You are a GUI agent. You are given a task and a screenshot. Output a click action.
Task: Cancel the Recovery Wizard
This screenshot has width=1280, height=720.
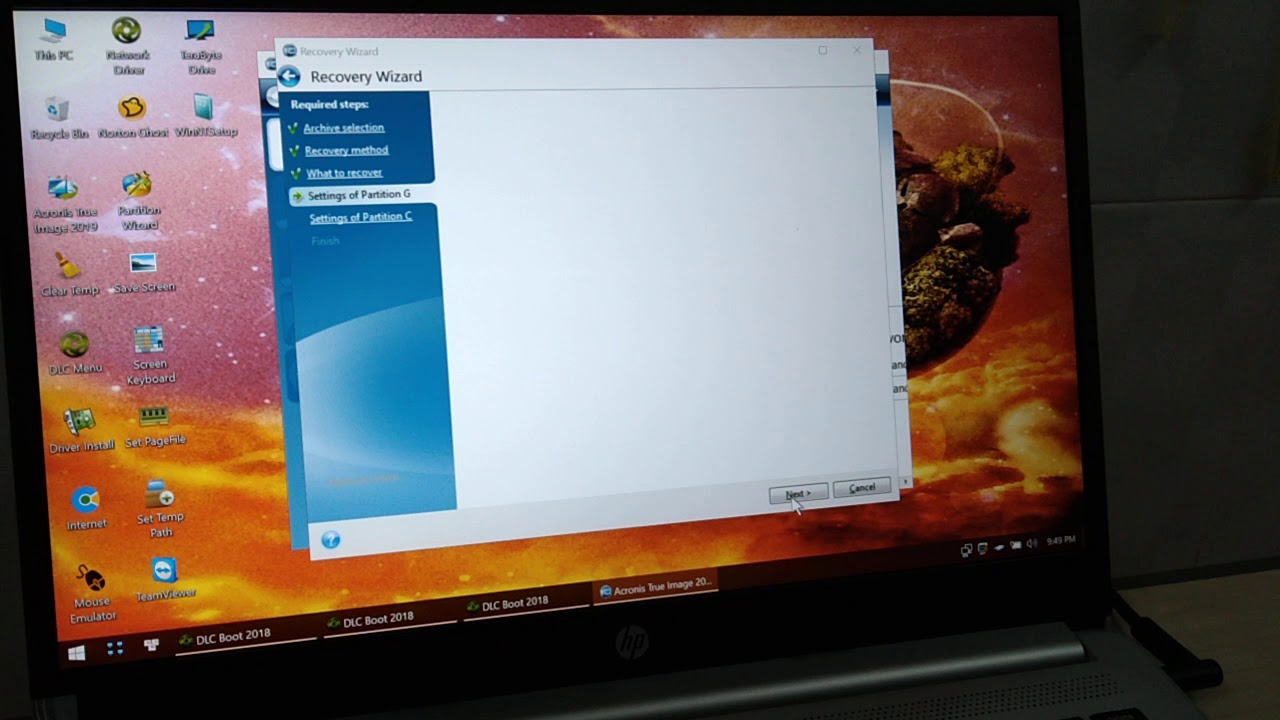[x=862, y=487]
